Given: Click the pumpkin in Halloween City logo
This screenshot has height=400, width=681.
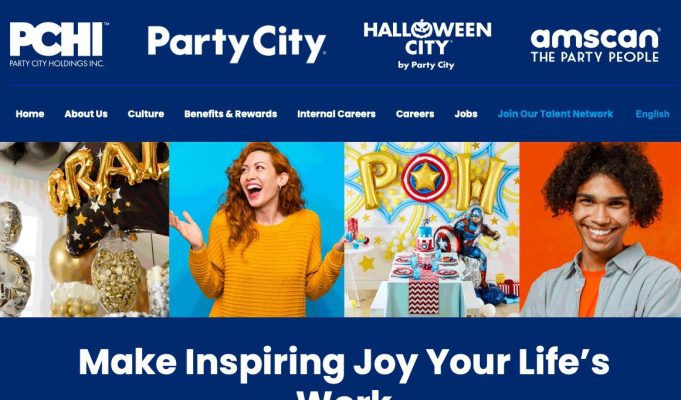Looking at the screenshot, I should tap(420, 28).
